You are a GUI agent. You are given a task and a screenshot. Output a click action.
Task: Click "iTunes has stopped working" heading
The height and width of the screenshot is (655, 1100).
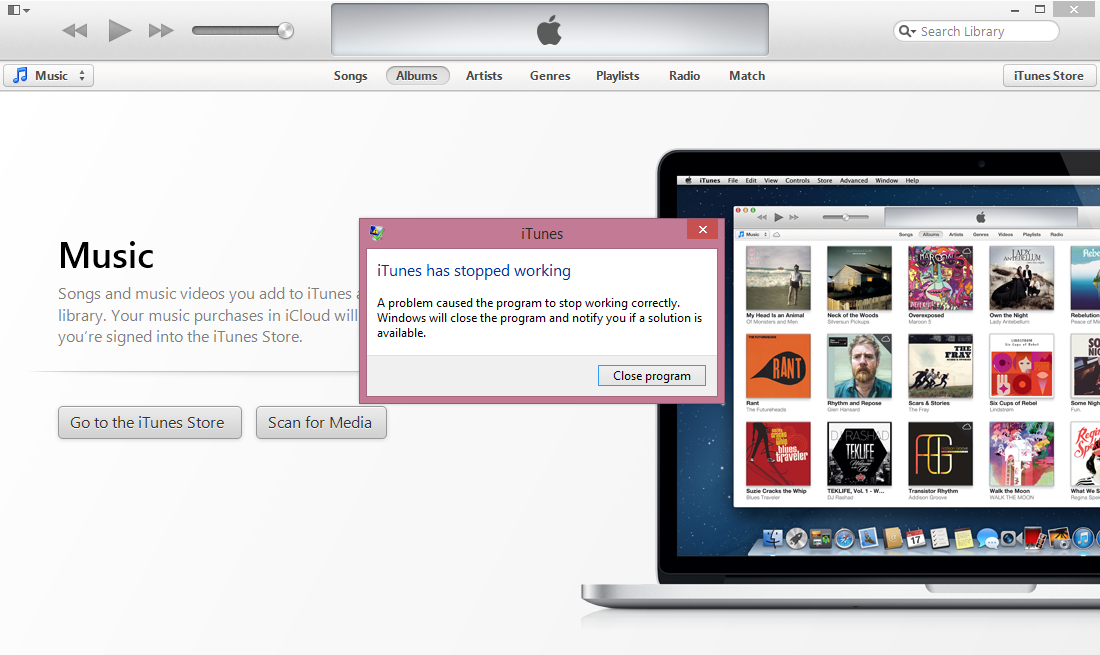click(x=474, y=271)
